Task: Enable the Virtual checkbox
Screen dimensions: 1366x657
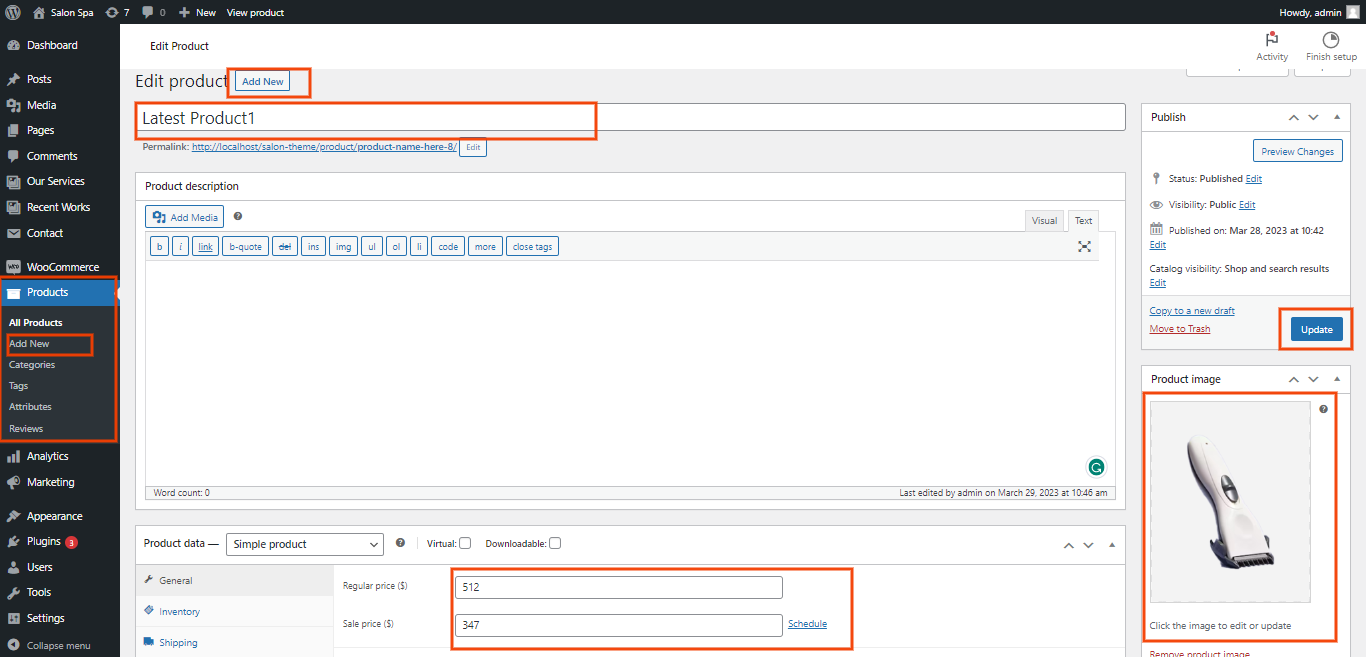Action: tap(465, 543)
